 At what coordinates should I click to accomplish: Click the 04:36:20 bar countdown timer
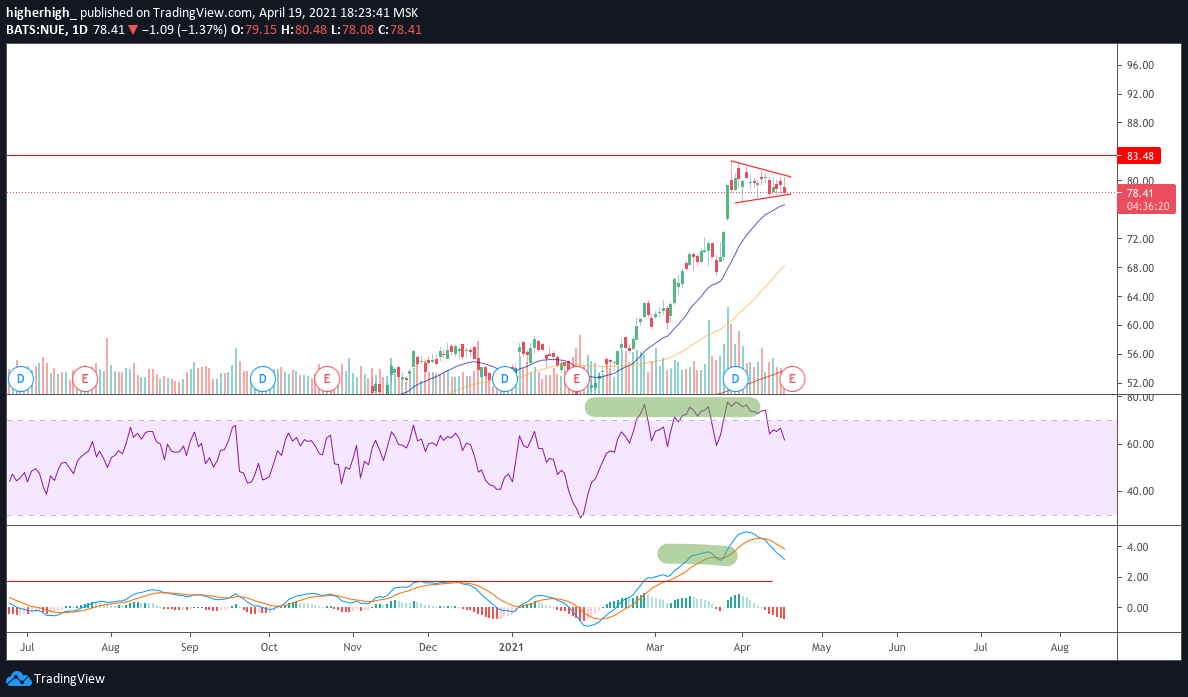coord(1147,206)
